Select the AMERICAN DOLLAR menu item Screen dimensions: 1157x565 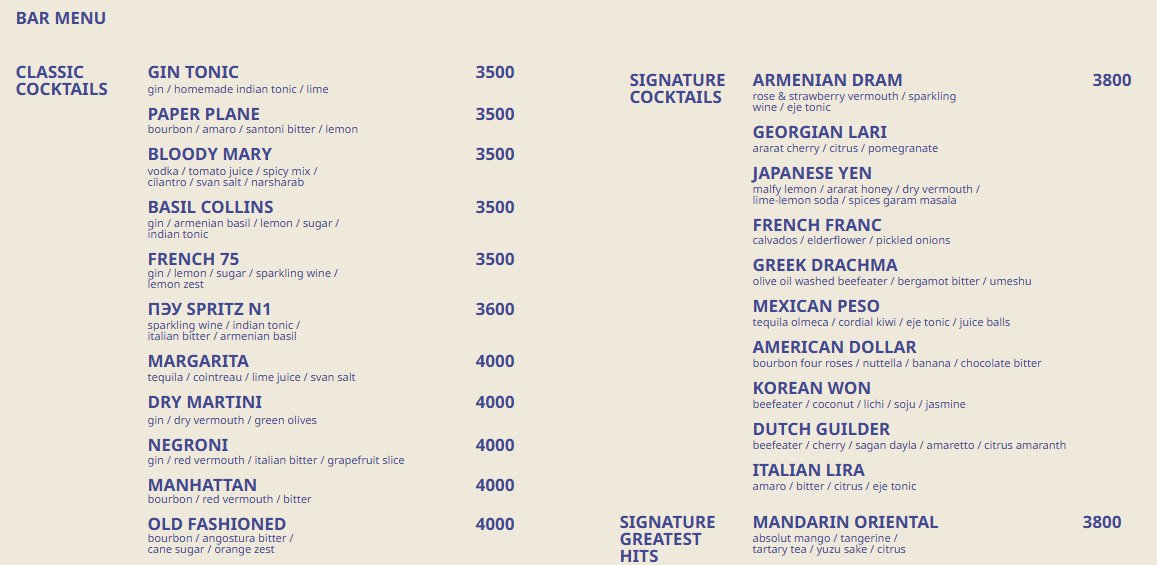point(834,347)
